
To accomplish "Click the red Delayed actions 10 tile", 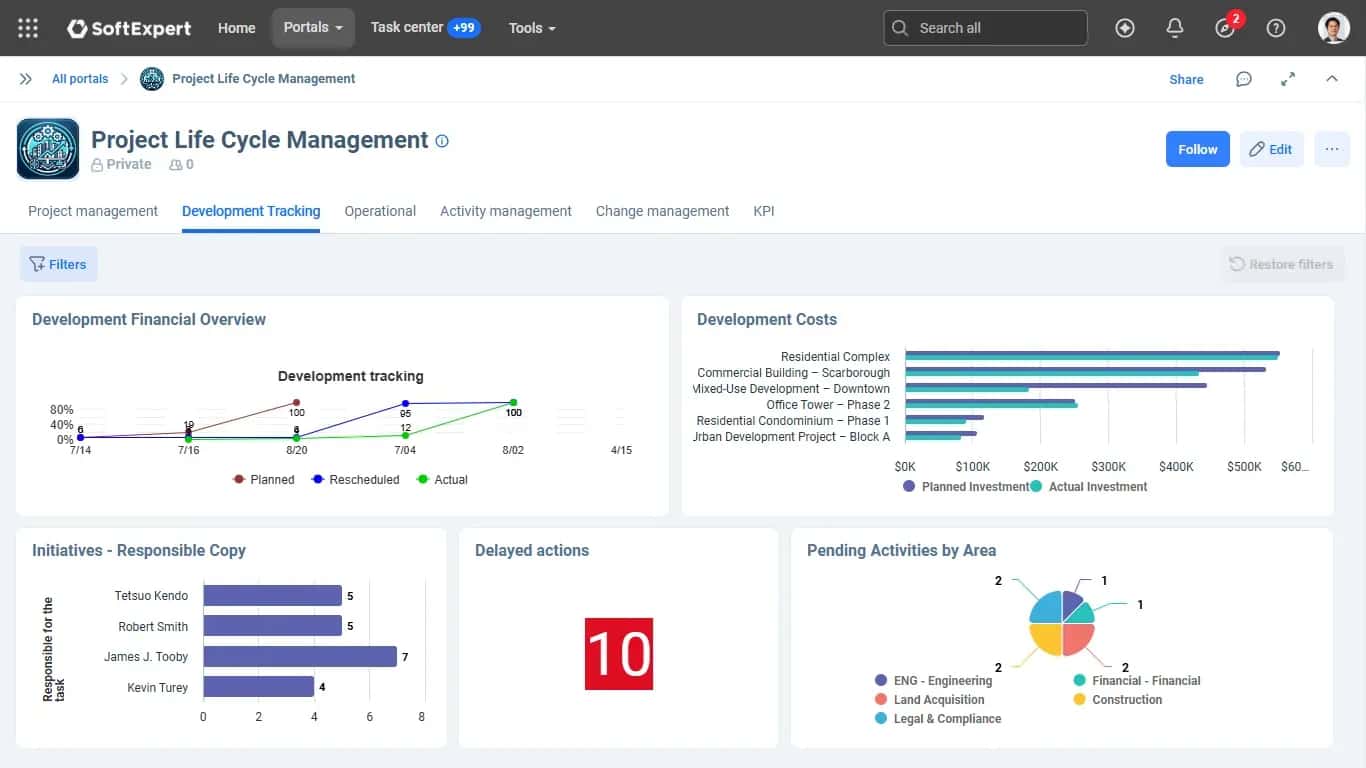I will pos(619,654).
